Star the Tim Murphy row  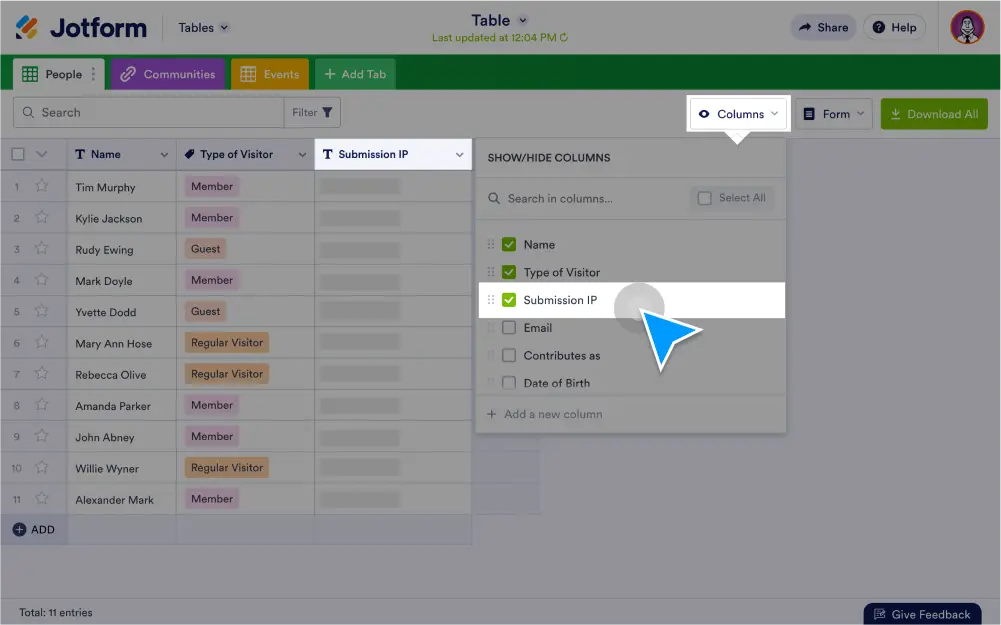coord(42,186)
